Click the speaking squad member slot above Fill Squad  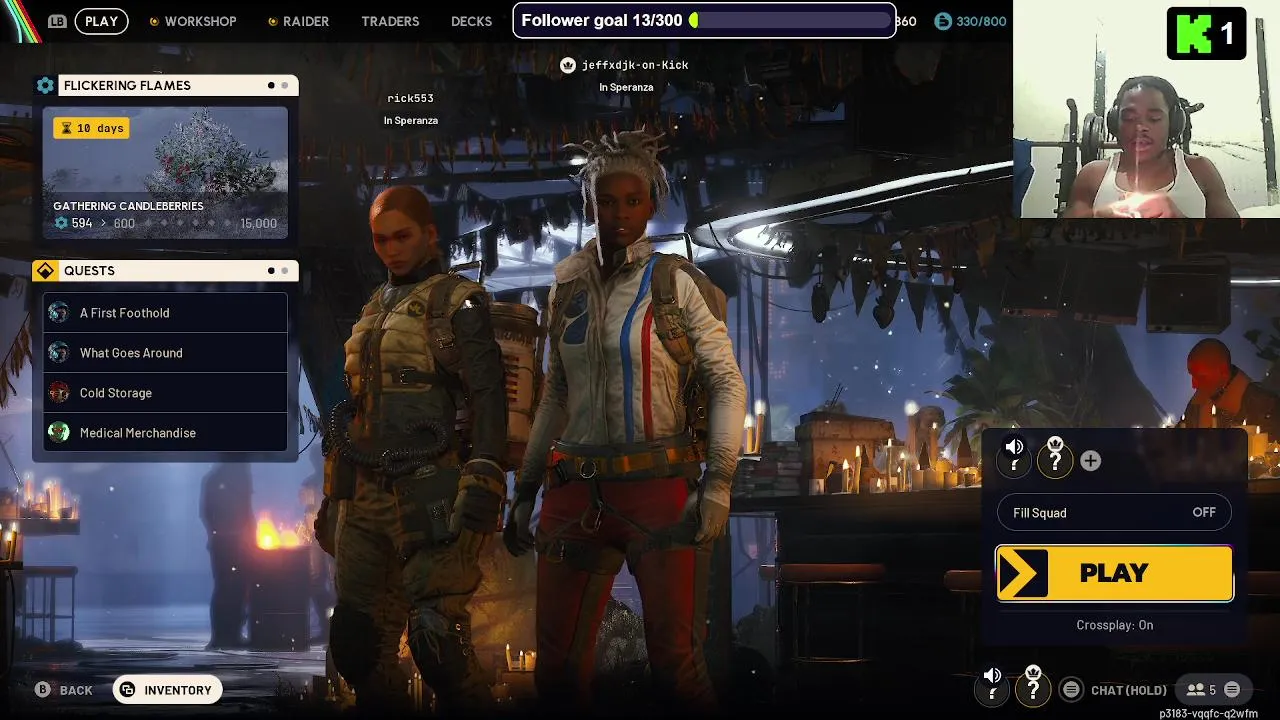[1015, 457]
